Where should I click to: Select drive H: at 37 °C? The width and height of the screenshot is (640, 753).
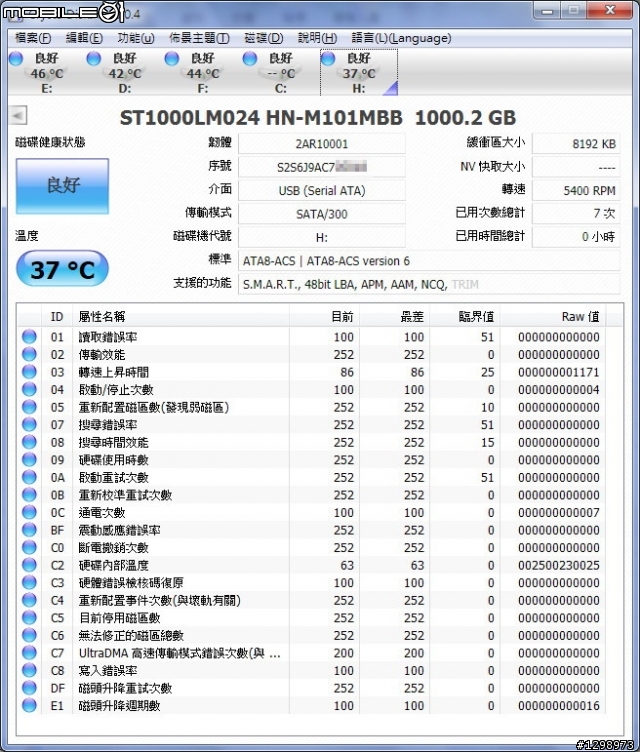(x=359, y=73)
